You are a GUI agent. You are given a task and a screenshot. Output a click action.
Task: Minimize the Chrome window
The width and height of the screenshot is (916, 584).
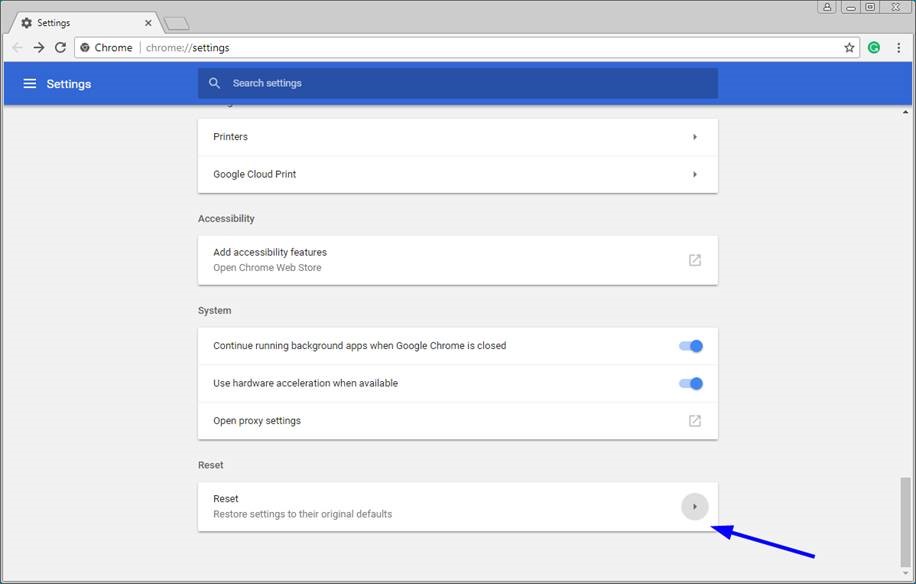[x=851, y=7]
